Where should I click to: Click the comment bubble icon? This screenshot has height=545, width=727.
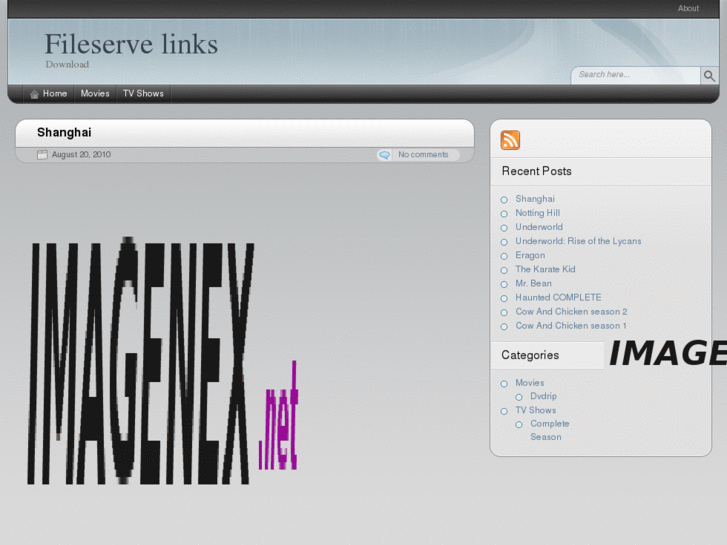pos(384,155)
